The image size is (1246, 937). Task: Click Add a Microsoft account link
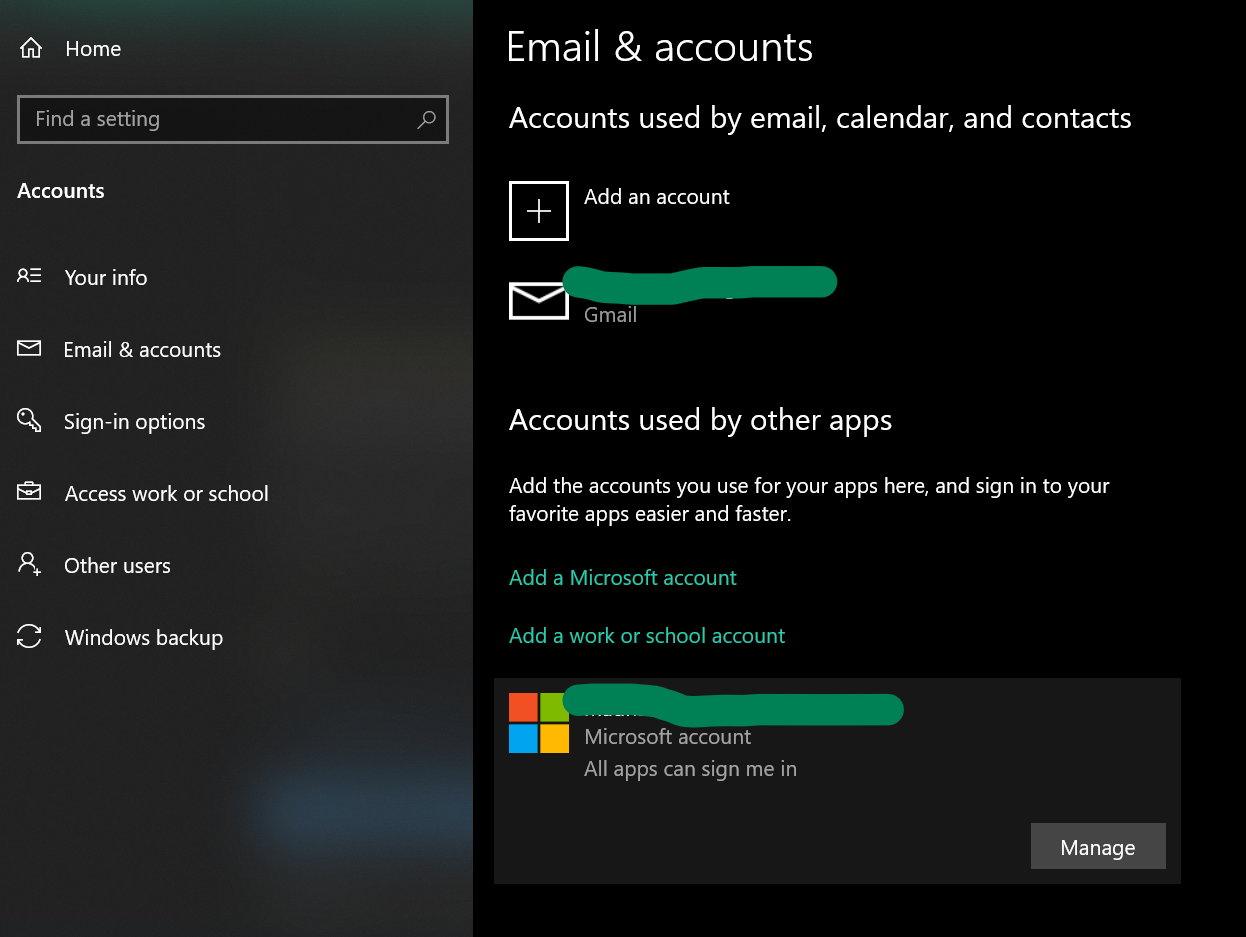[623, 578]
